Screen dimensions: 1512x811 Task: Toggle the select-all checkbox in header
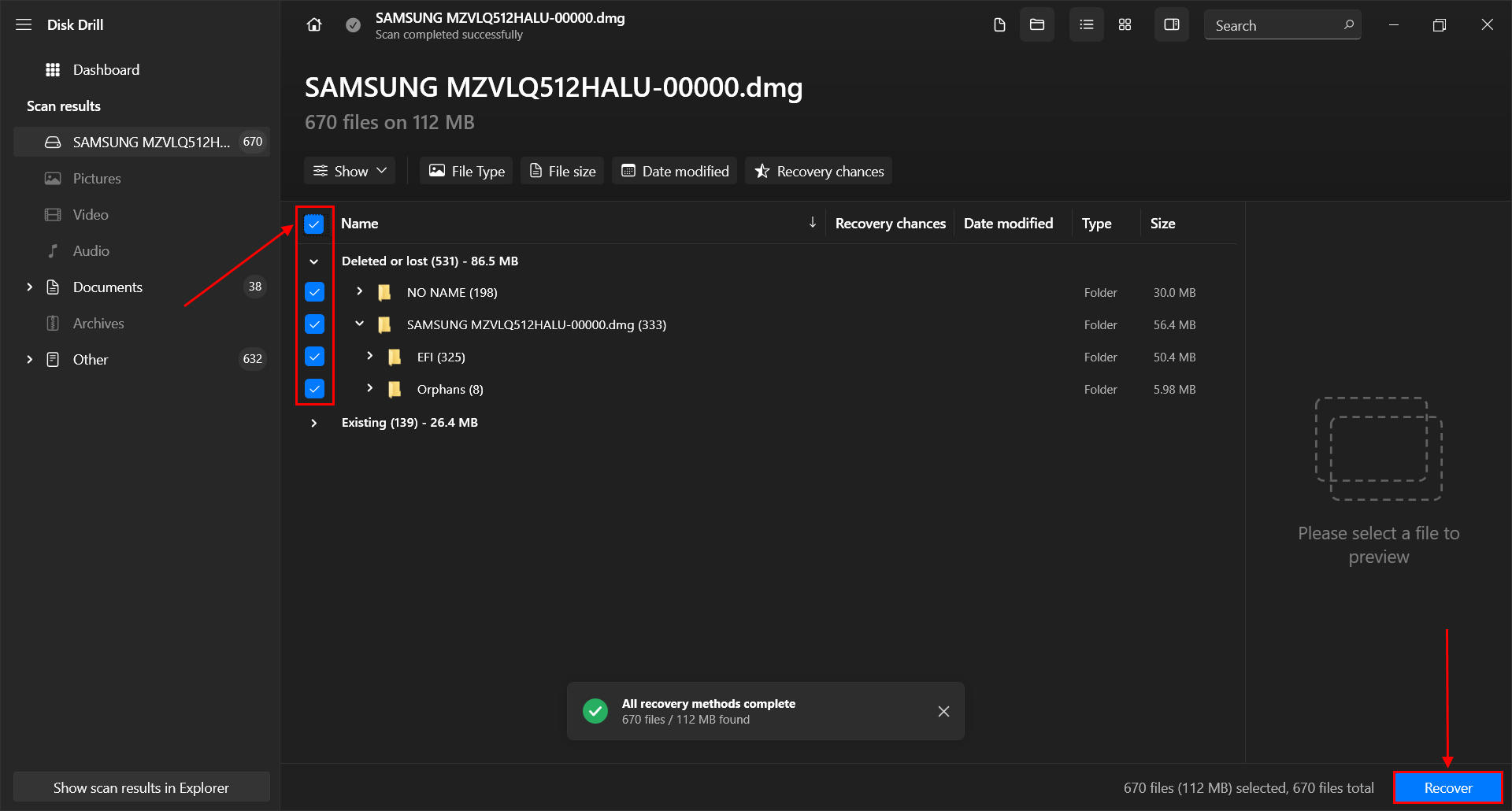pyautogui.click(x=314, y=224)
